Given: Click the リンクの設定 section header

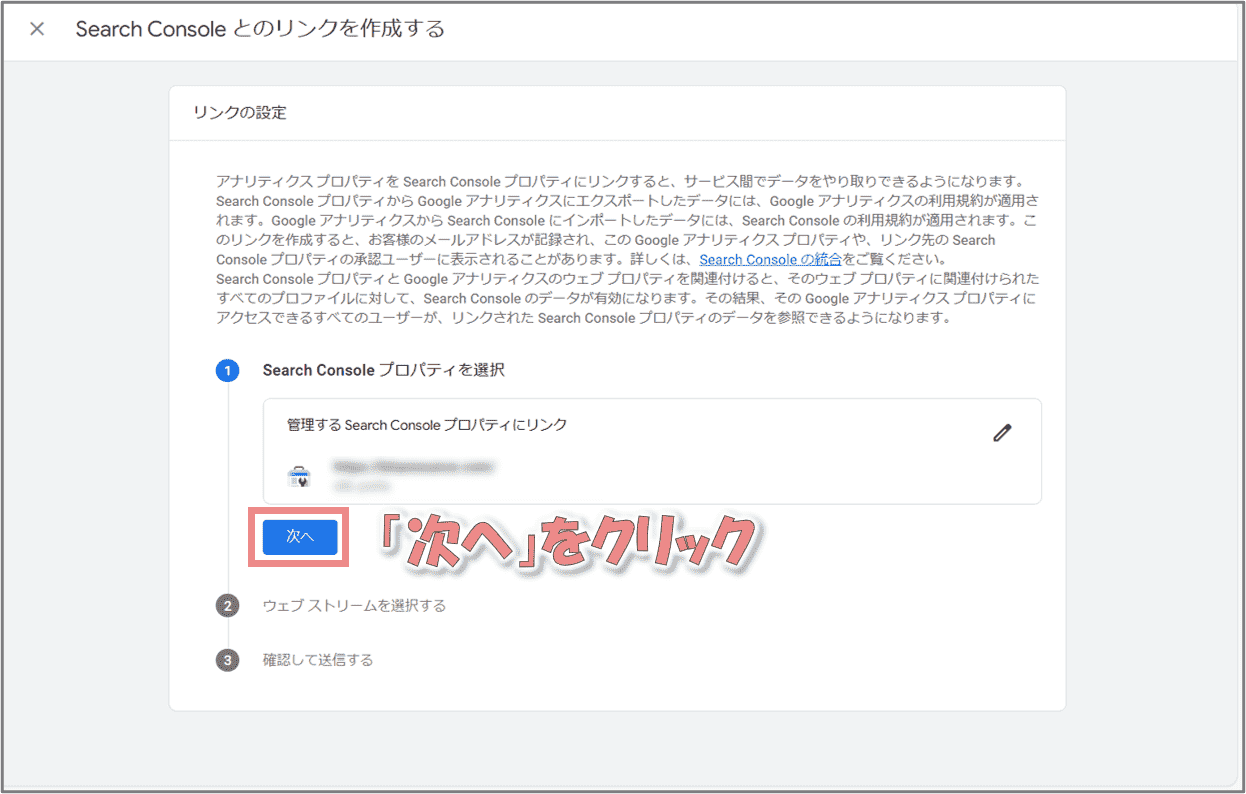Looking at the screenshot, I should click(x=240, y=113).
